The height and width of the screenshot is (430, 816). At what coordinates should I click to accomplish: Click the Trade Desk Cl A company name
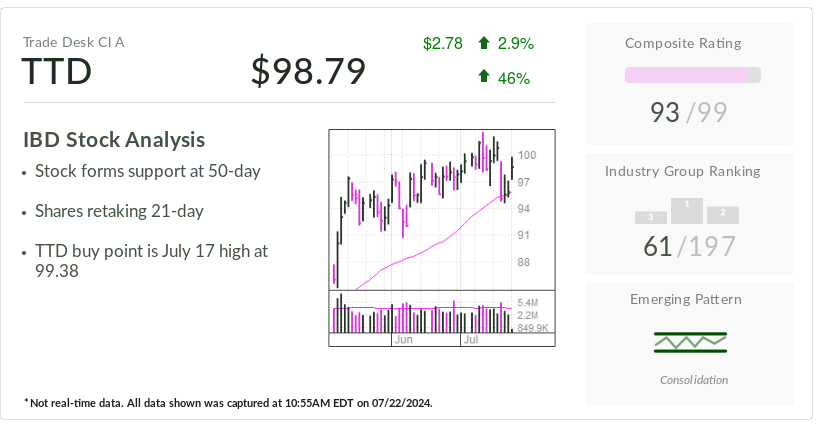(73, 42)
